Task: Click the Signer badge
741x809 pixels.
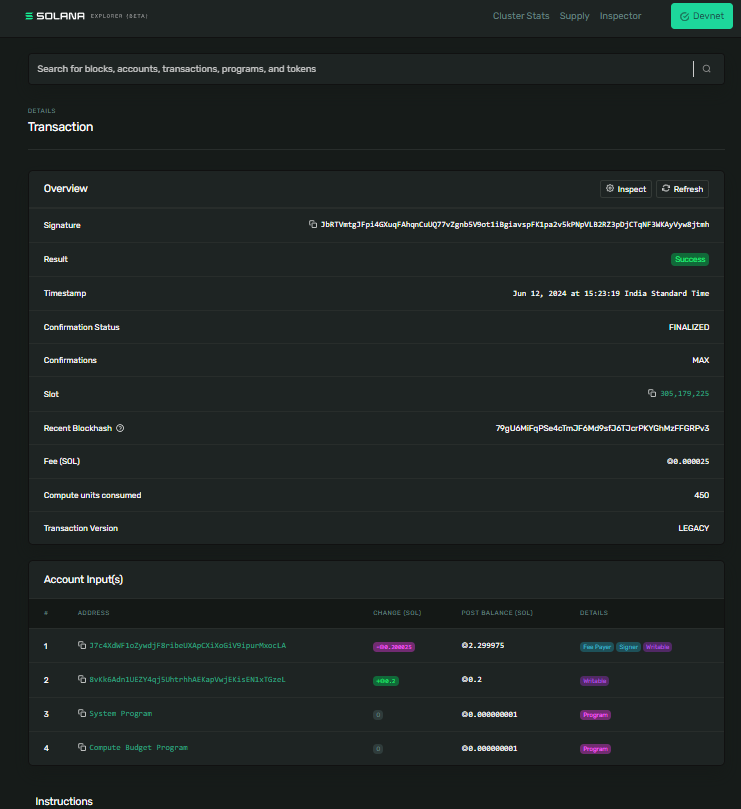Action: click(628, 647)
